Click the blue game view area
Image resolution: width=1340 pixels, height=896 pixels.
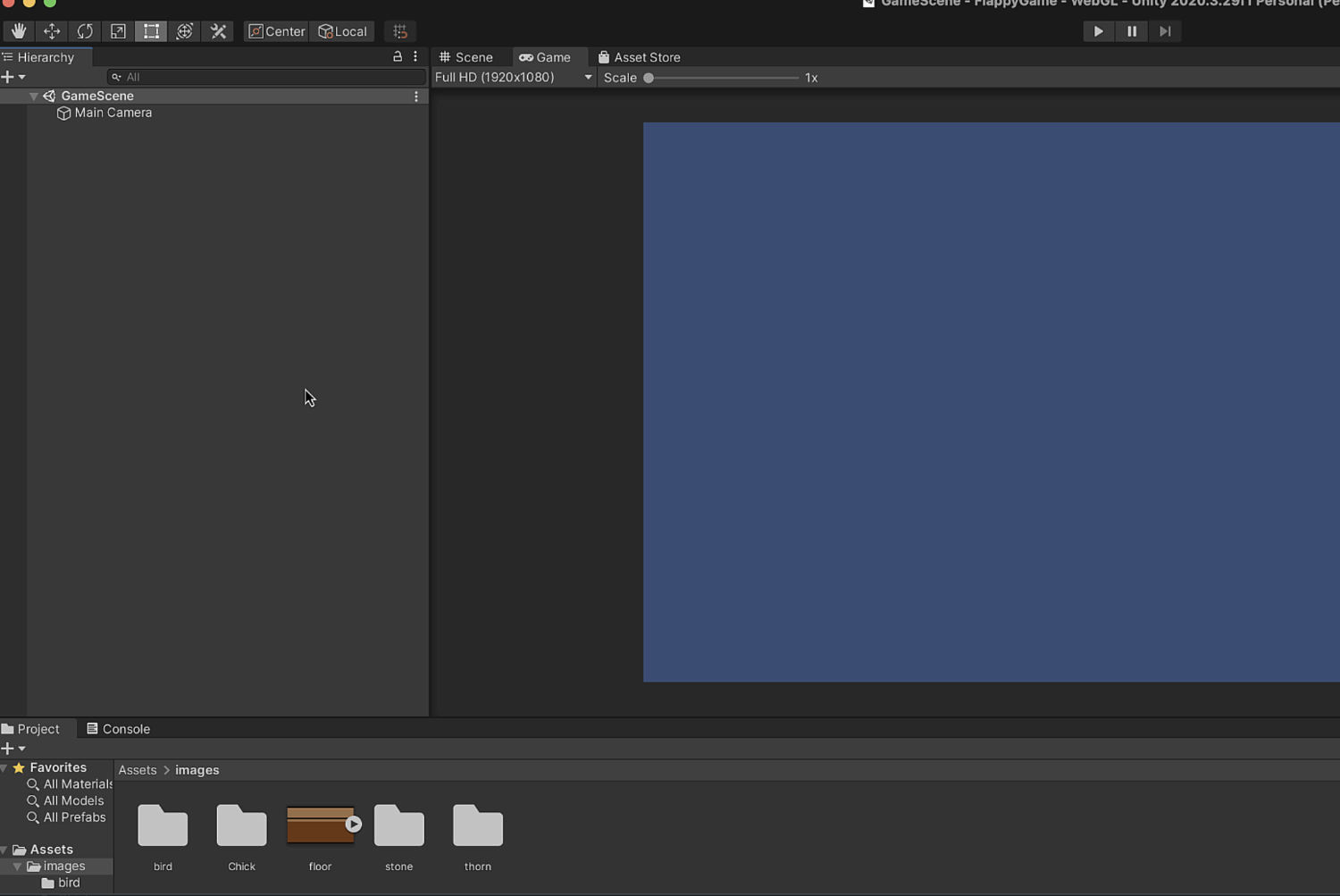click(992, 402)
